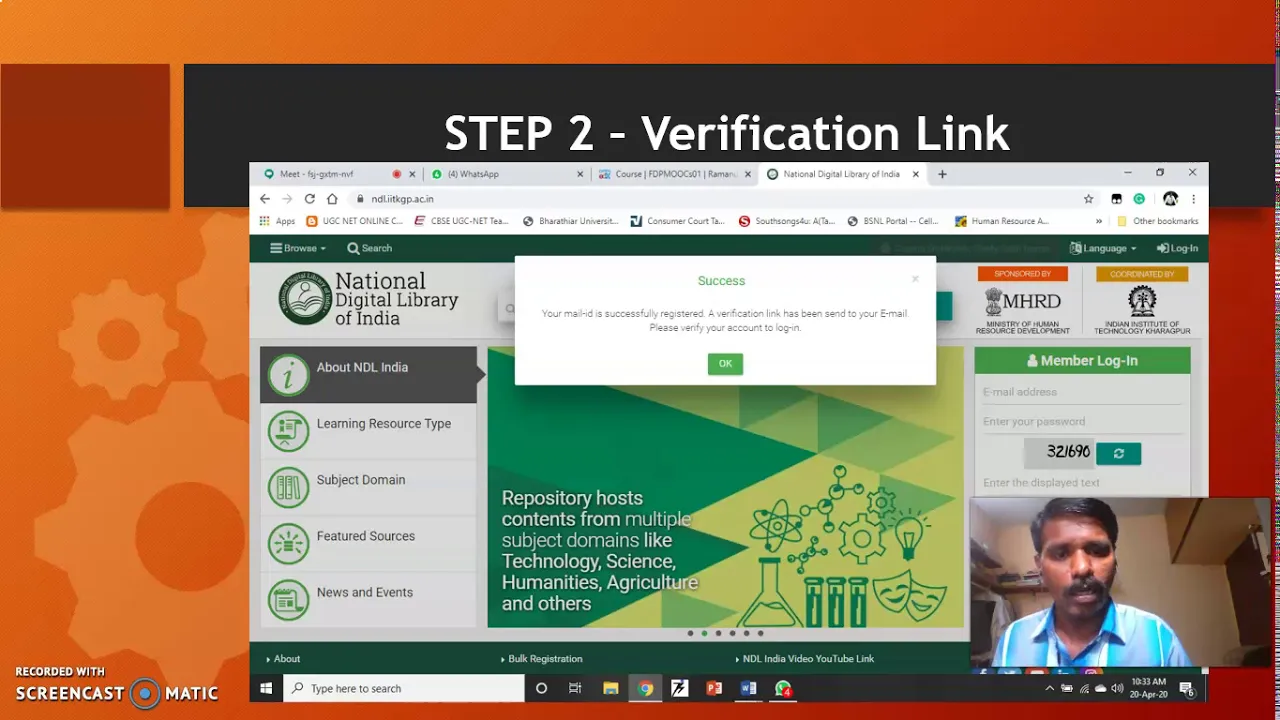
Task: Open the UGC NET ONLINE bookmark
Action: pos(354,221)
